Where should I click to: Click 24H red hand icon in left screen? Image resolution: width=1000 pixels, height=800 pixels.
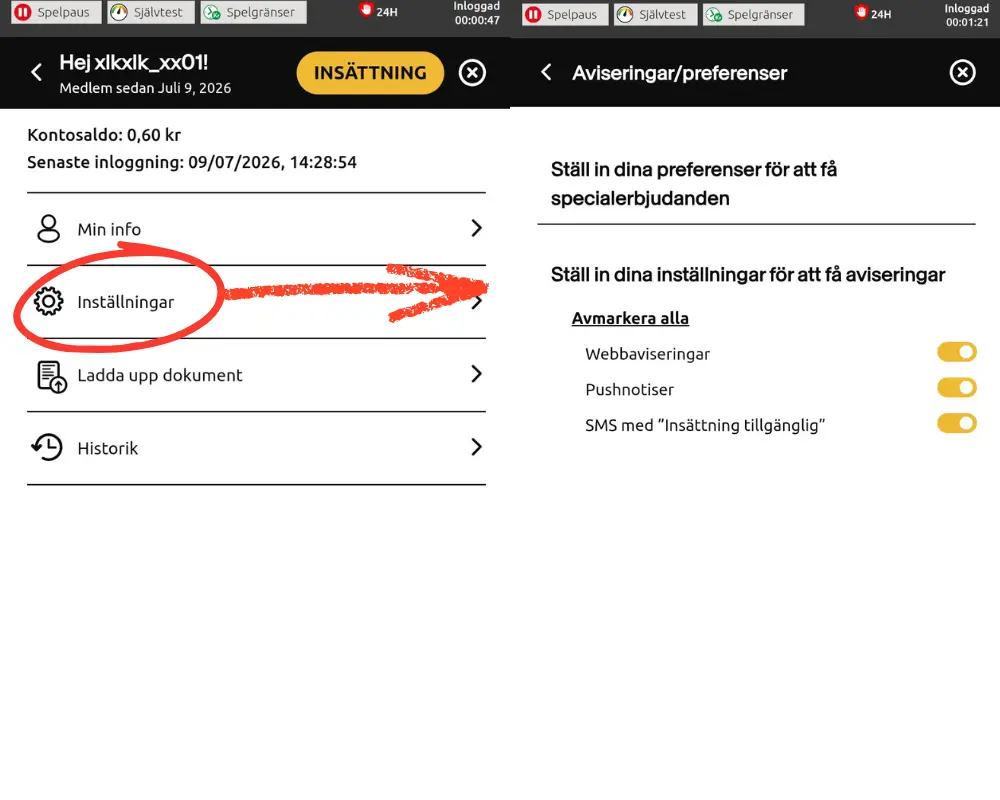[365, 10]
